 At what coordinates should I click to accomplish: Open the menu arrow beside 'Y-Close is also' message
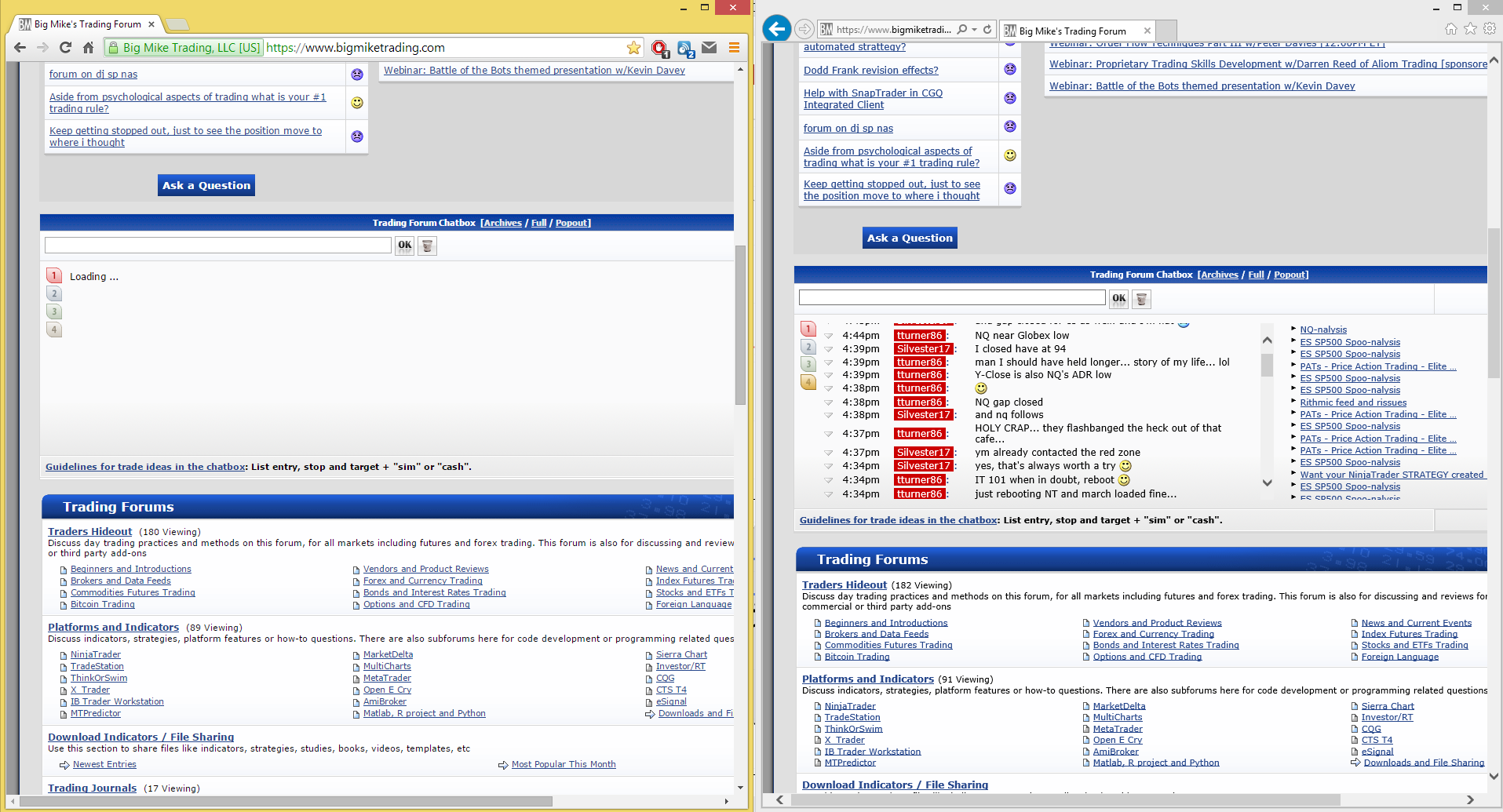(828, 375)
